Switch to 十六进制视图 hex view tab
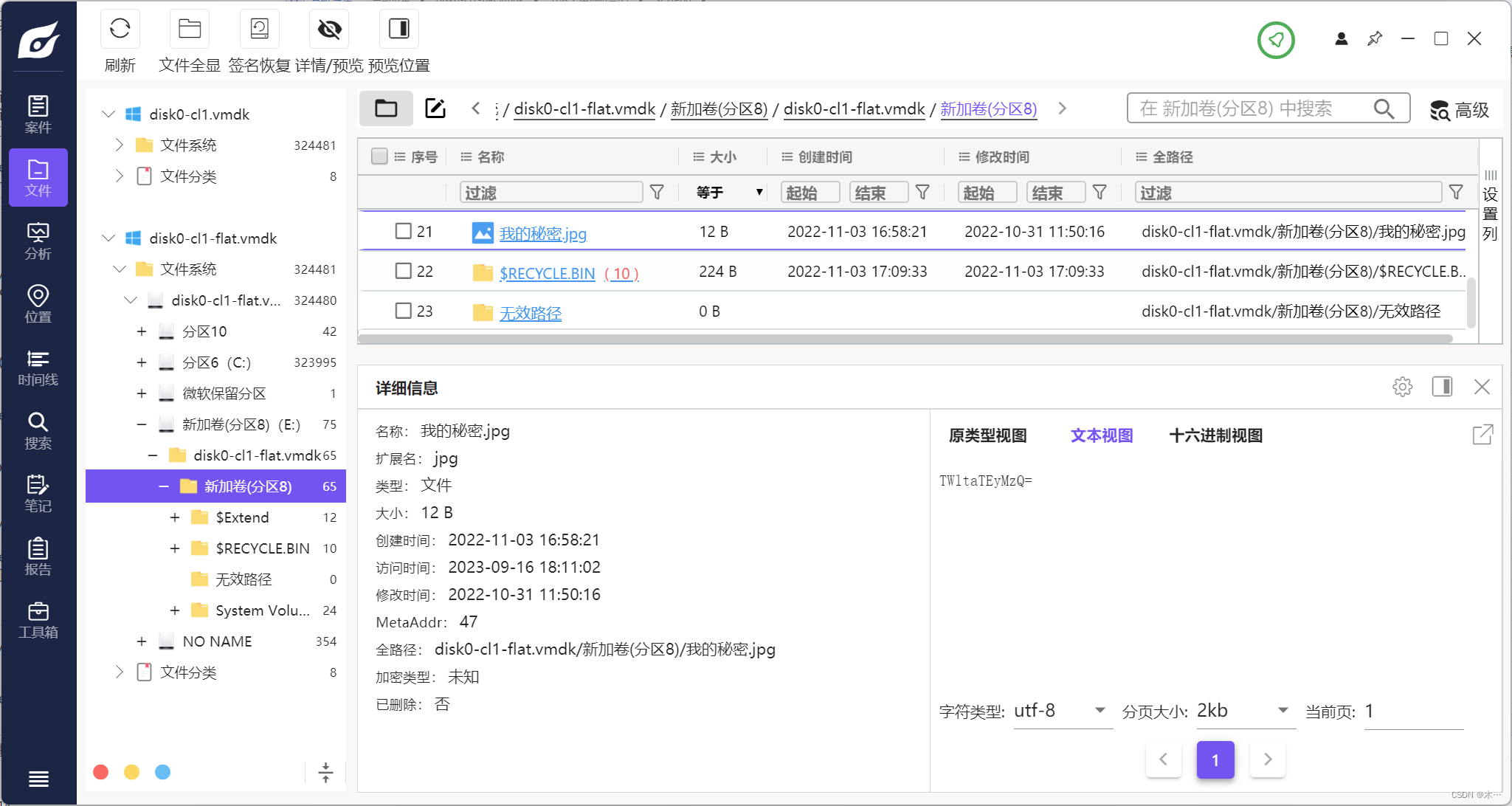The height and width of the screenshot is (806, 1512). tap(1215, 435)
